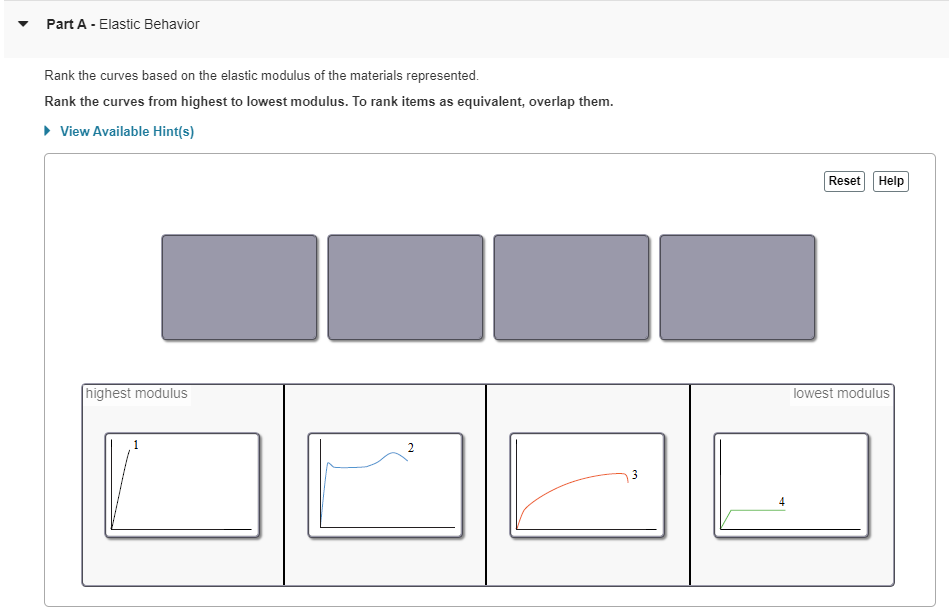Click inside the lowest modulus drop zone
The width and height of the screenshot is (949, 615).
click(x=791, y=560)
